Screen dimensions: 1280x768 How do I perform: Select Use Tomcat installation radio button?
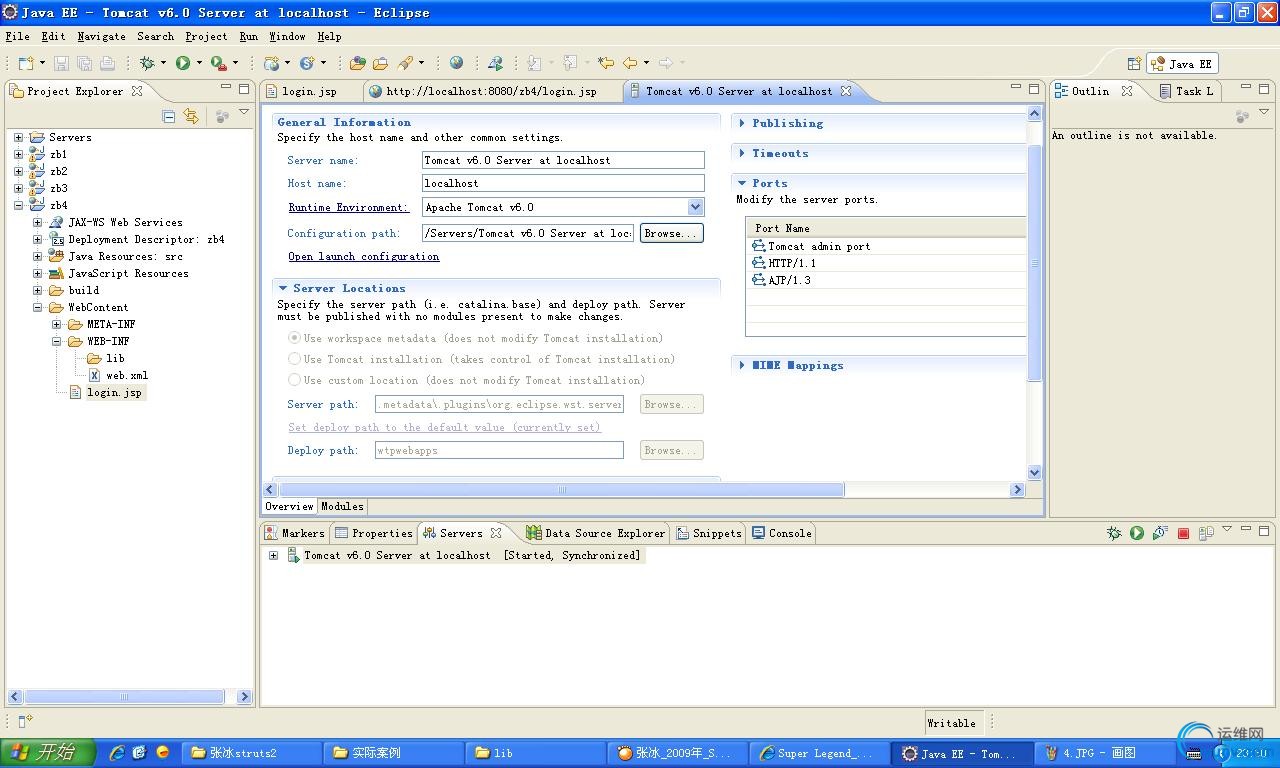pyautogui.click(x=294, y=359)
